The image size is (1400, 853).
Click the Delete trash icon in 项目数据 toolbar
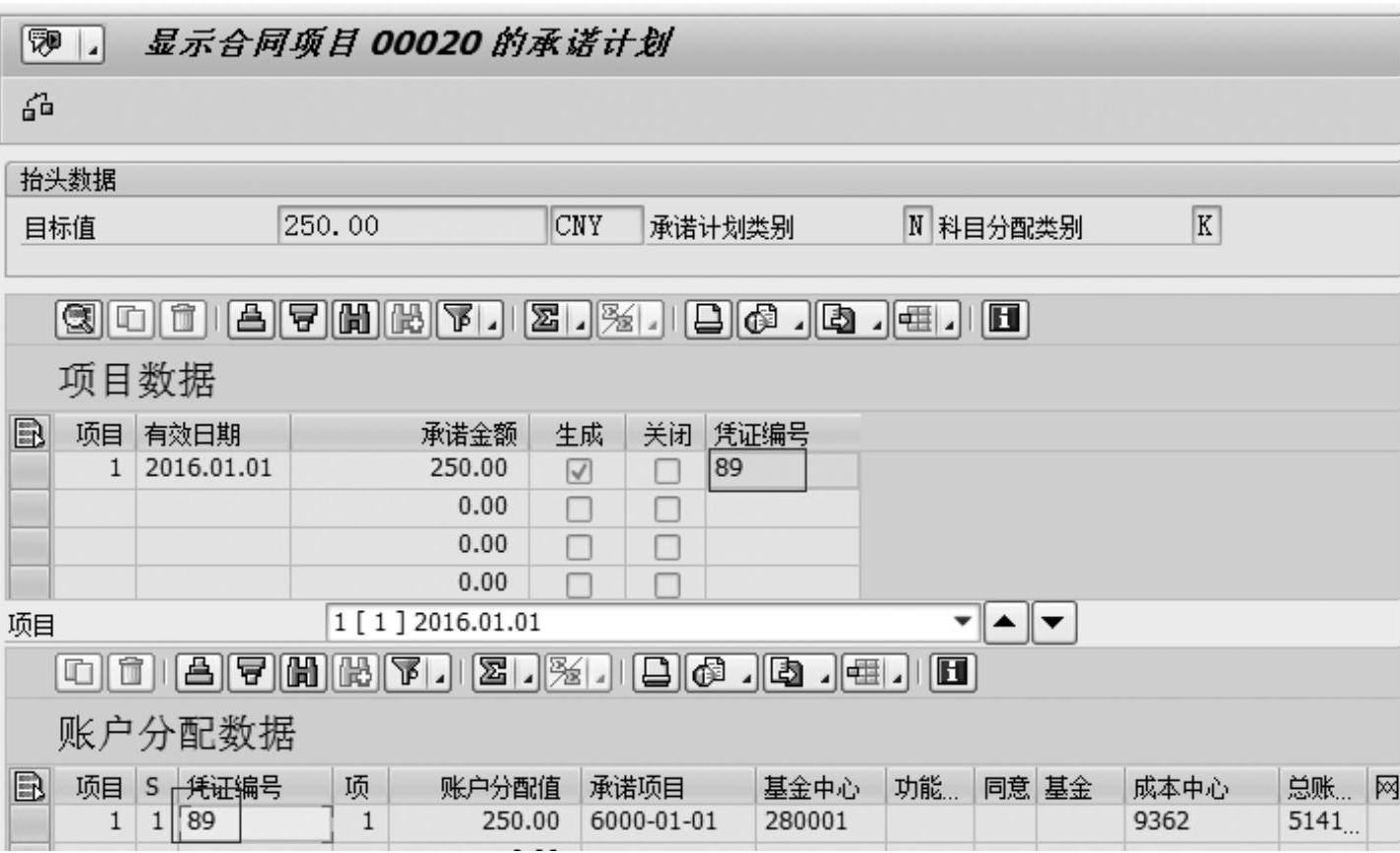coord(182,319)
